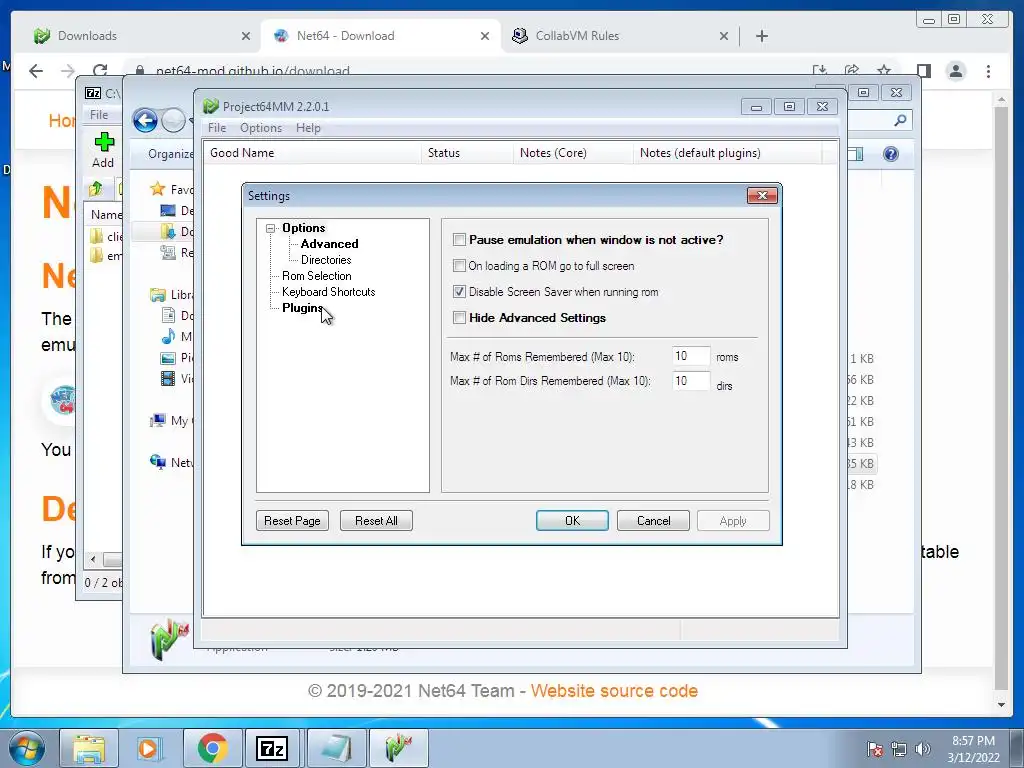Open Project64 from taskbar
Image resolution: width=1024 pixels, height=768 pixels.
point(399,748)
